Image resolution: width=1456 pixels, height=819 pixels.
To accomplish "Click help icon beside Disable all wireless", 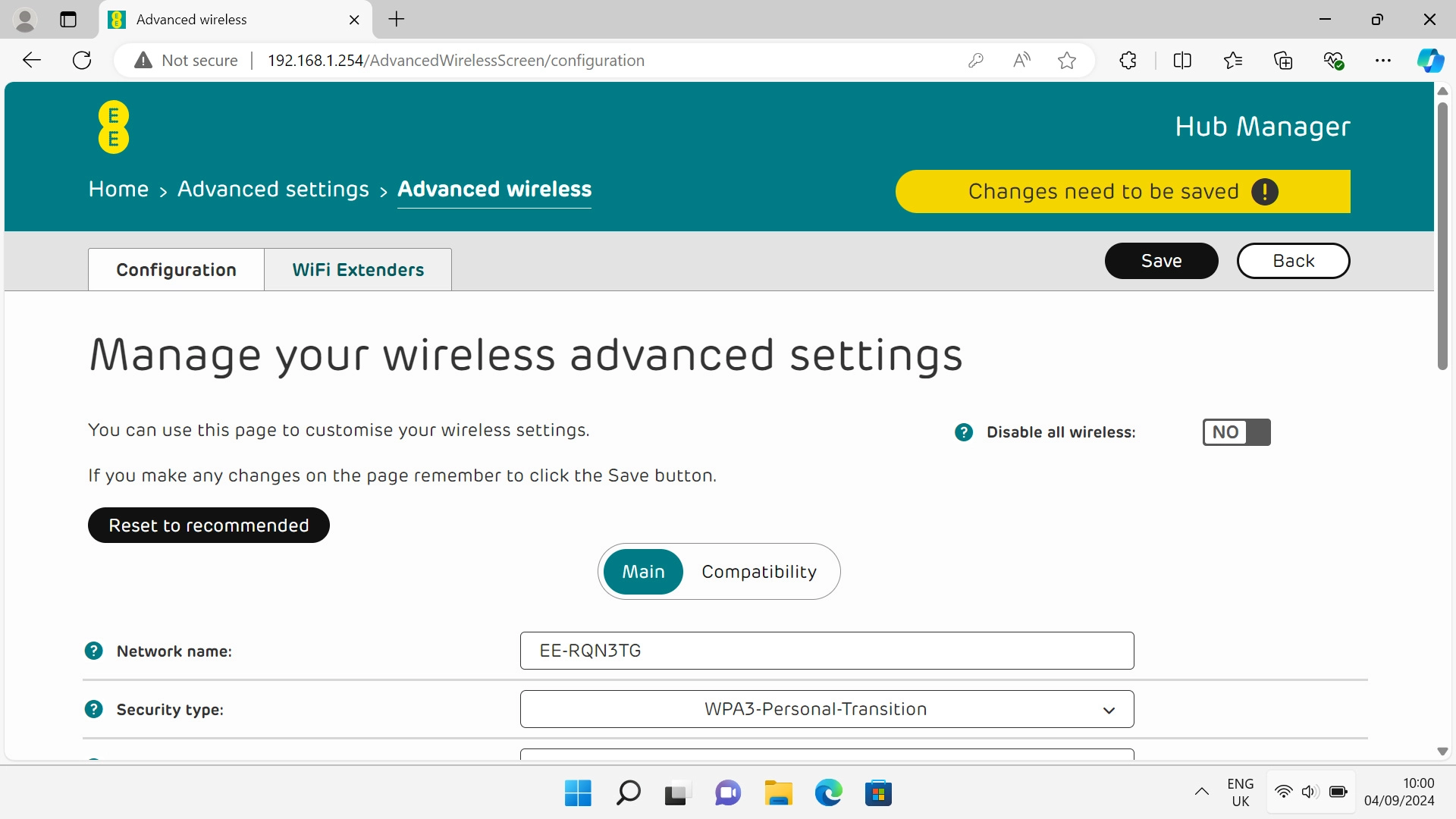I will [x=963, y=432].
